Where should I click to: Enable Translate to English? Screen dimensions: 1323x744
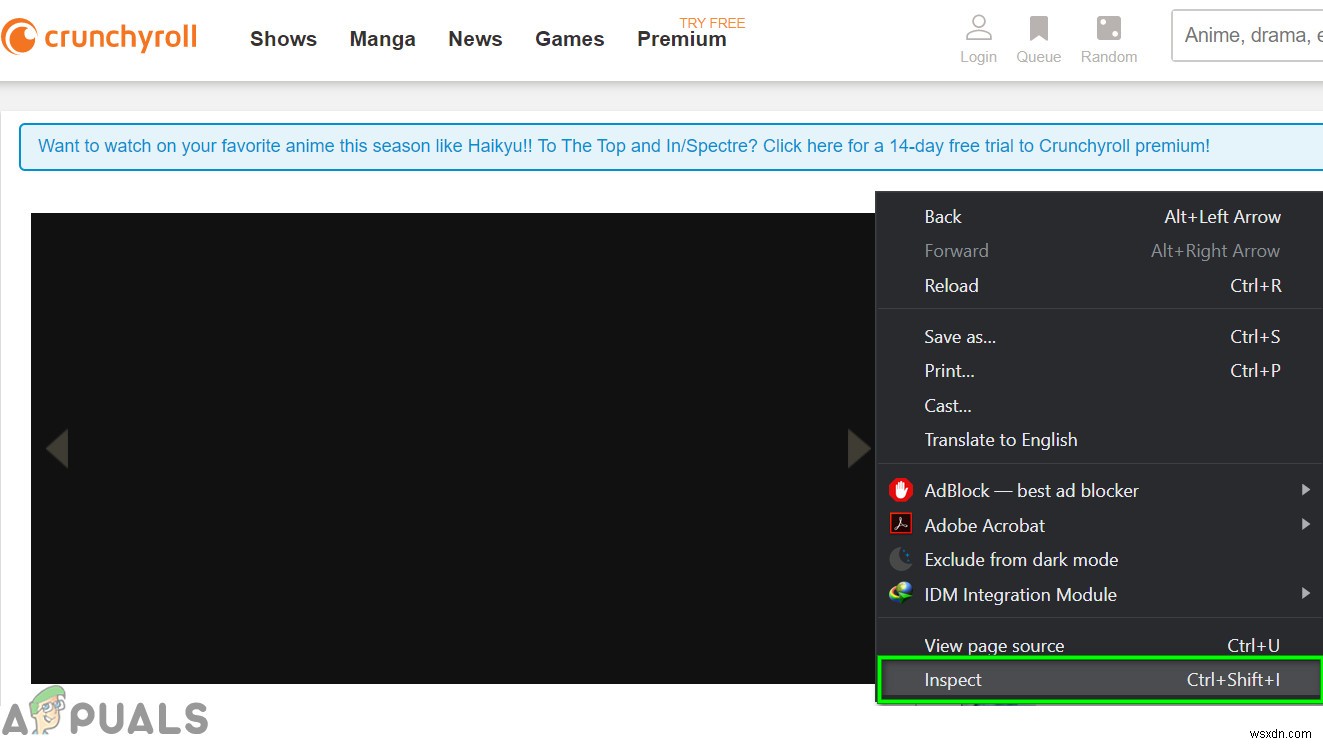click(1000, 439)
